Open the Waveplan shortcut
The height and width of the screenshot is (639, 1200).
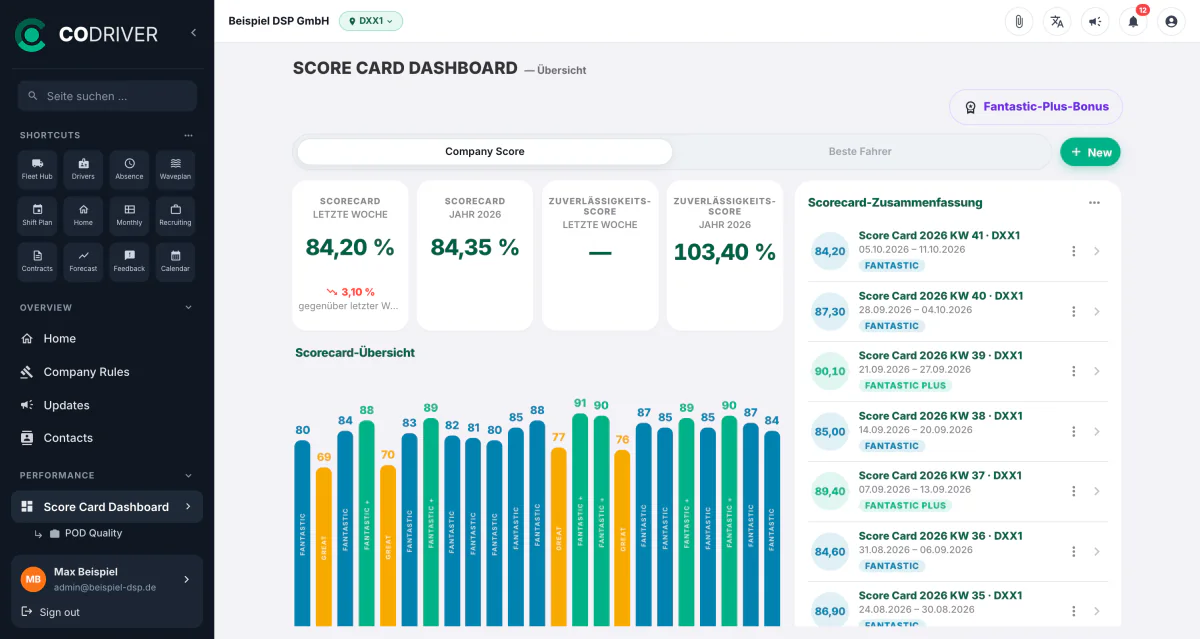click(x=175, y=169)
